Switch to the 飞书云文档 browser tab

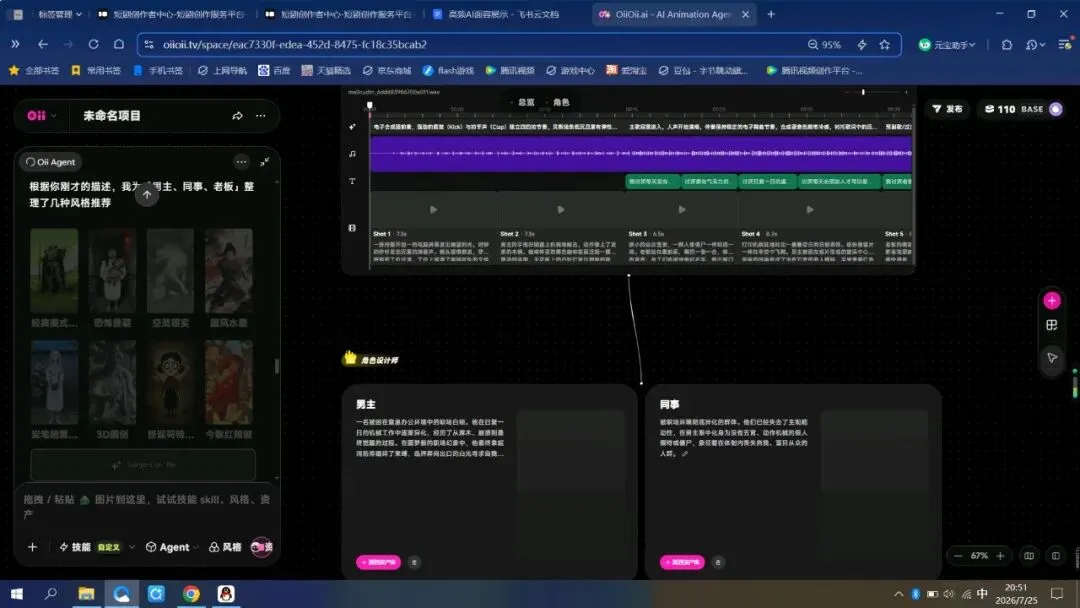tap(503, 14)
